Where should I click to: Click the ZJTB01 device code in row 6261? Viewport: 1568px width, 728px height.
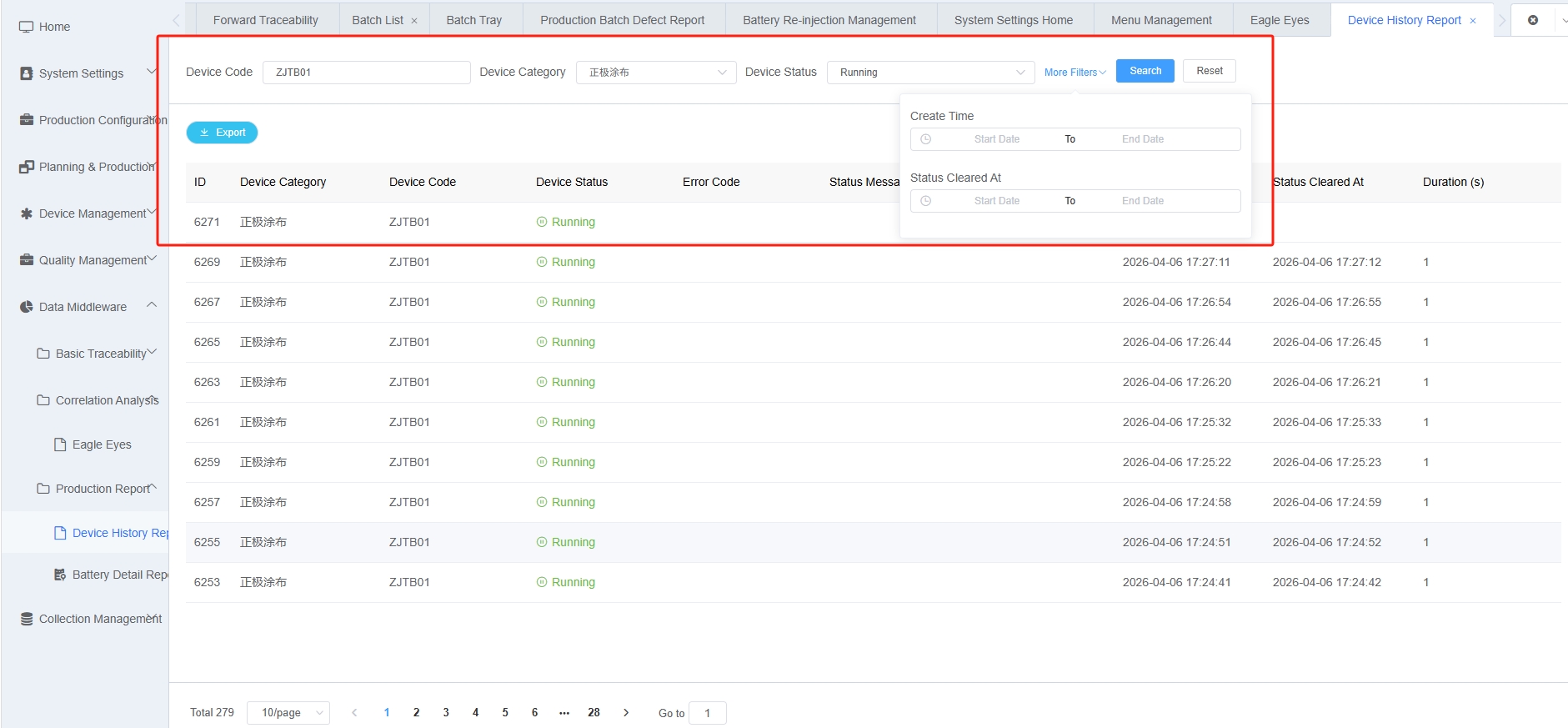coord(409,422)
